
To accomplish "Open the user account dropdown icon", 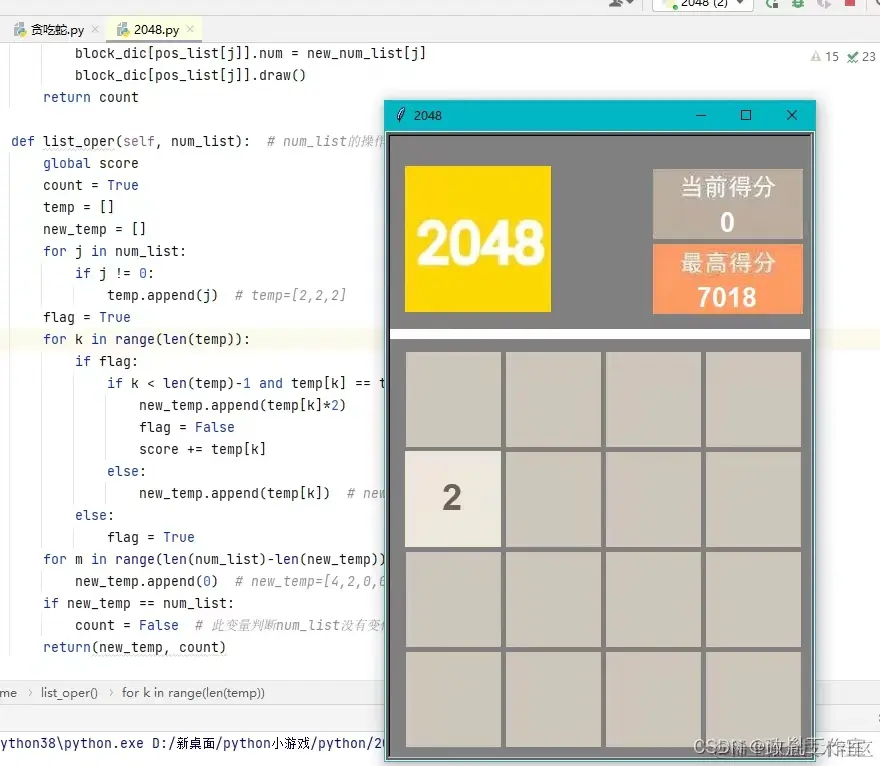I will coord(621,3).
